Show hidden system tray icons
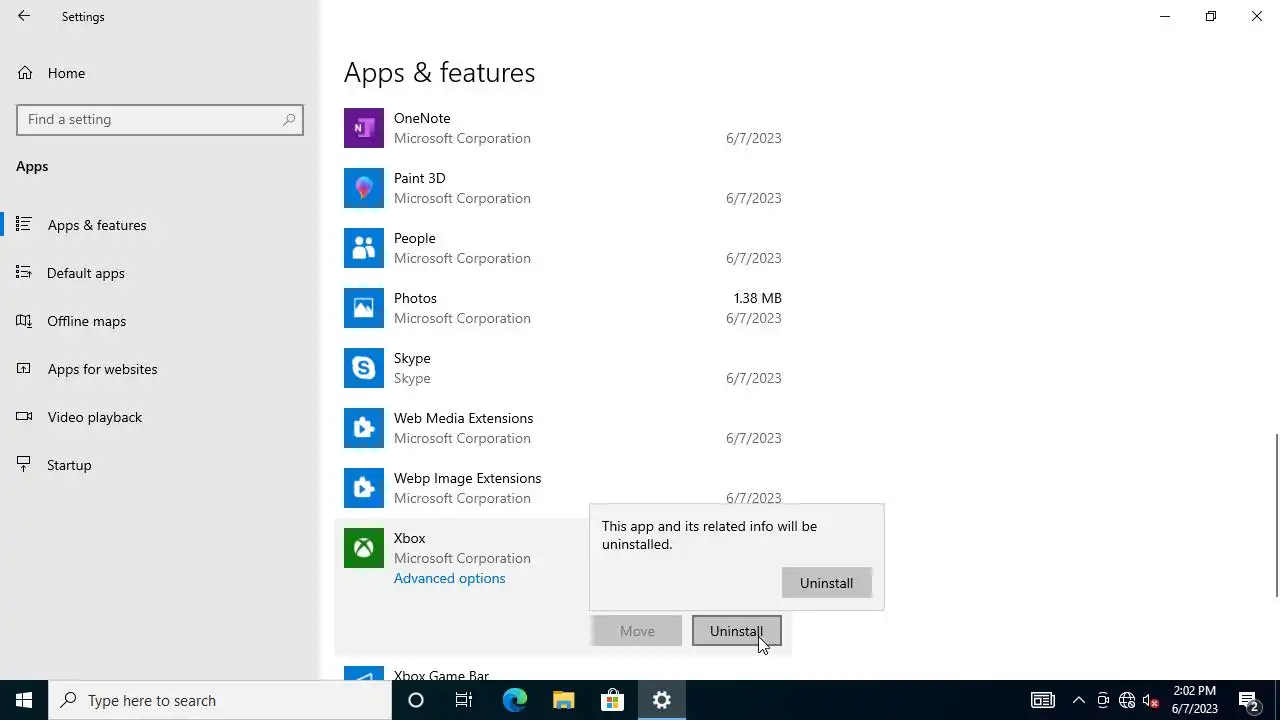The width and height of the screenshot is (1280, 720). pos(1078,700)
